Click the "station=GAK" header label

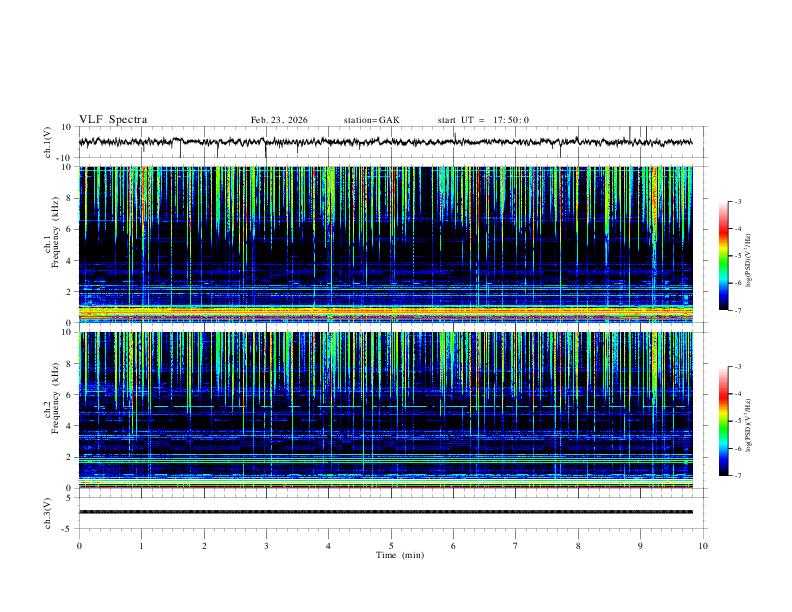[x=371, y=120]
